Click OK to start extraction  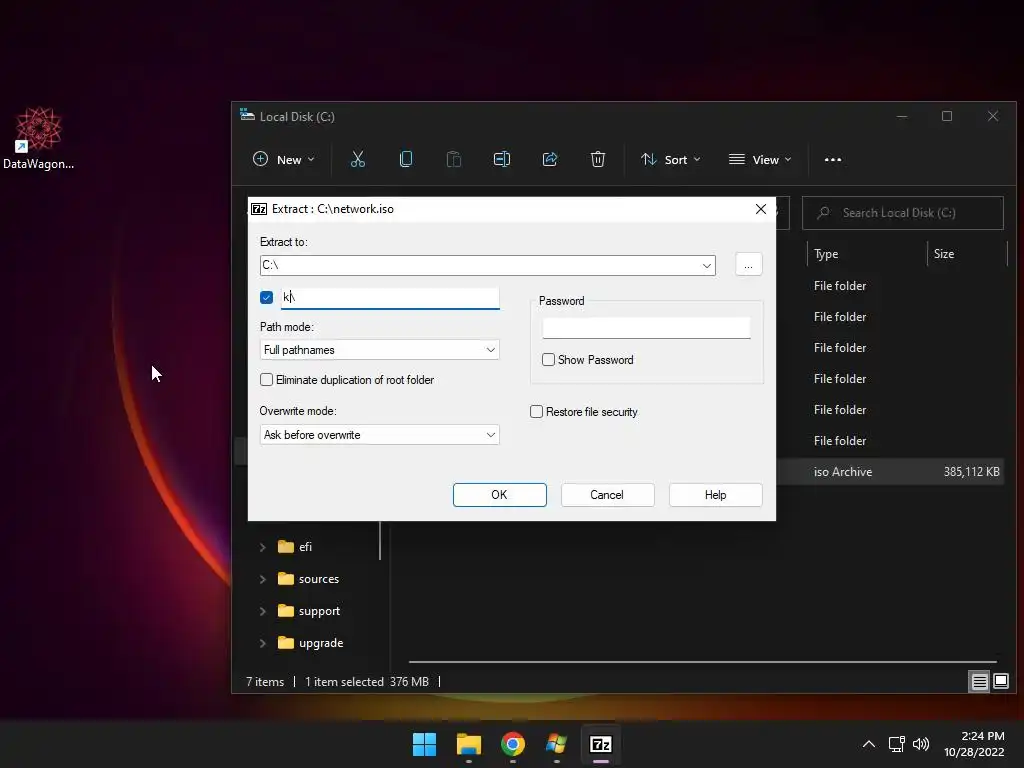(x=500, y=495)
